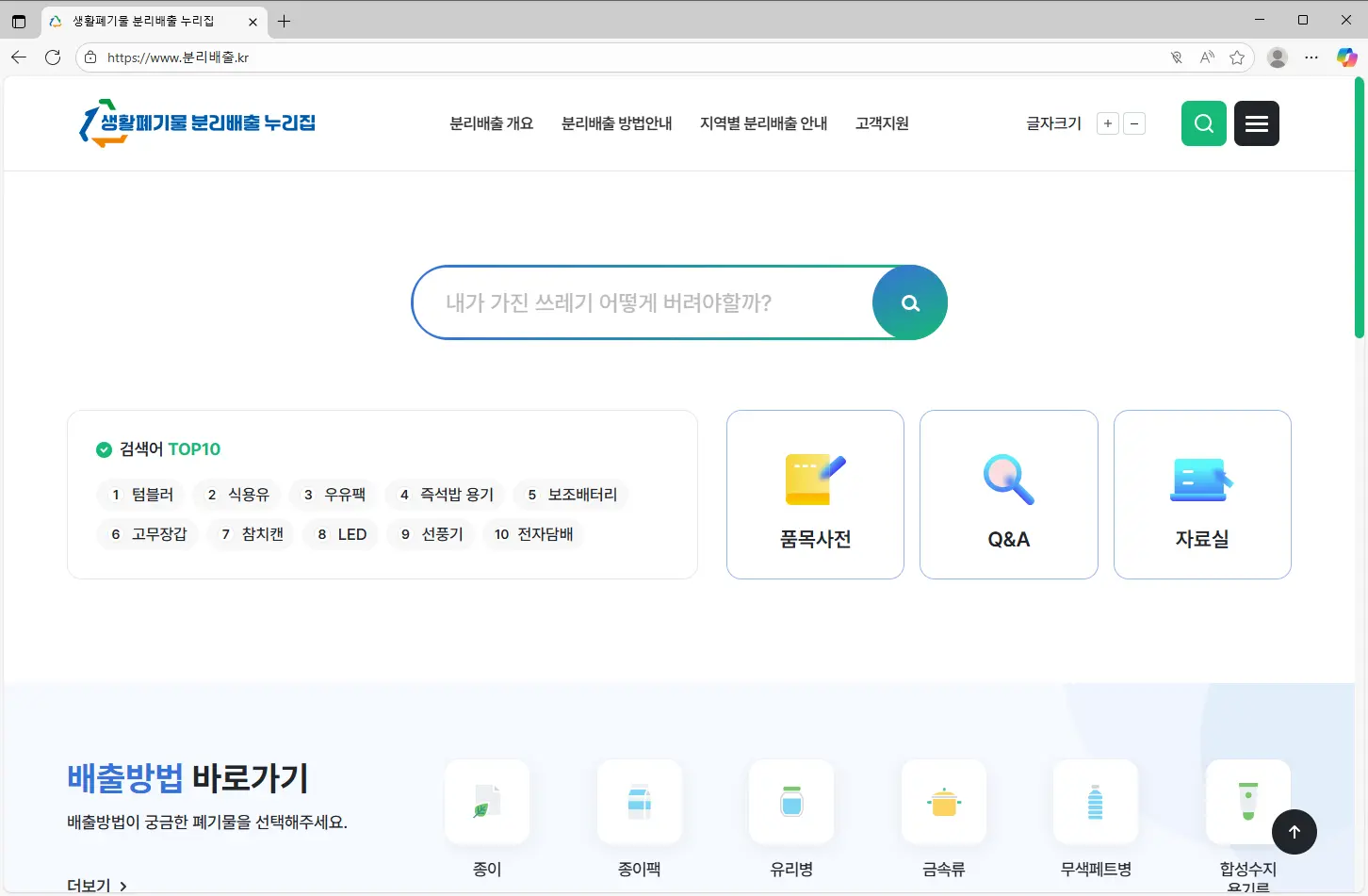
Task: Open the Q&A magnifier card icon
Action: (1008, 479)
